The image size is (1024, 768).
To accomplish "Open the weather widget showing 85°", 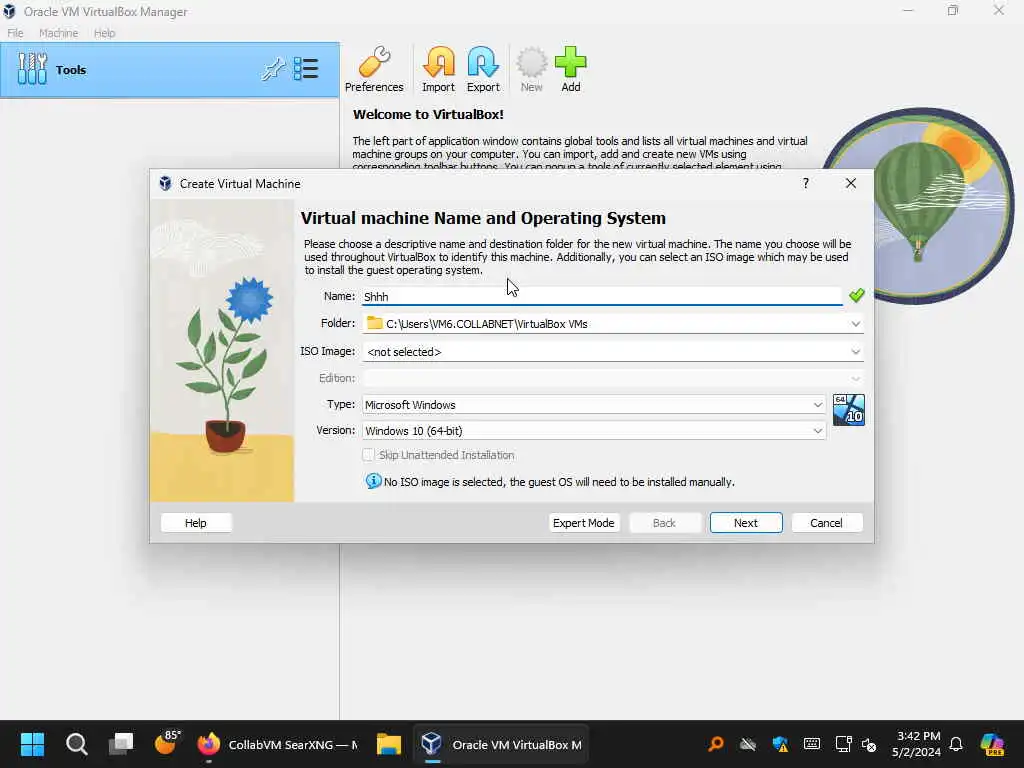I will [167, 743].
